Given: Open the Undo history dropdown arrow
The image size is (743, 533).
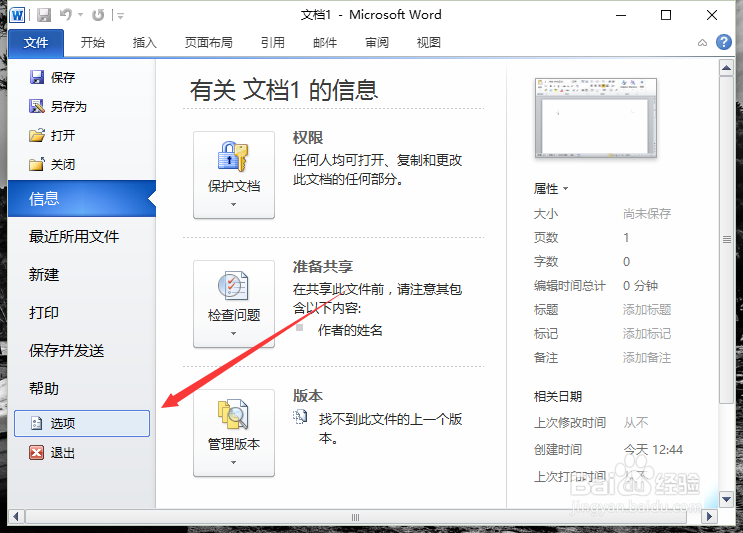Looking at the screenshot, I should click(x=81, y=15).
